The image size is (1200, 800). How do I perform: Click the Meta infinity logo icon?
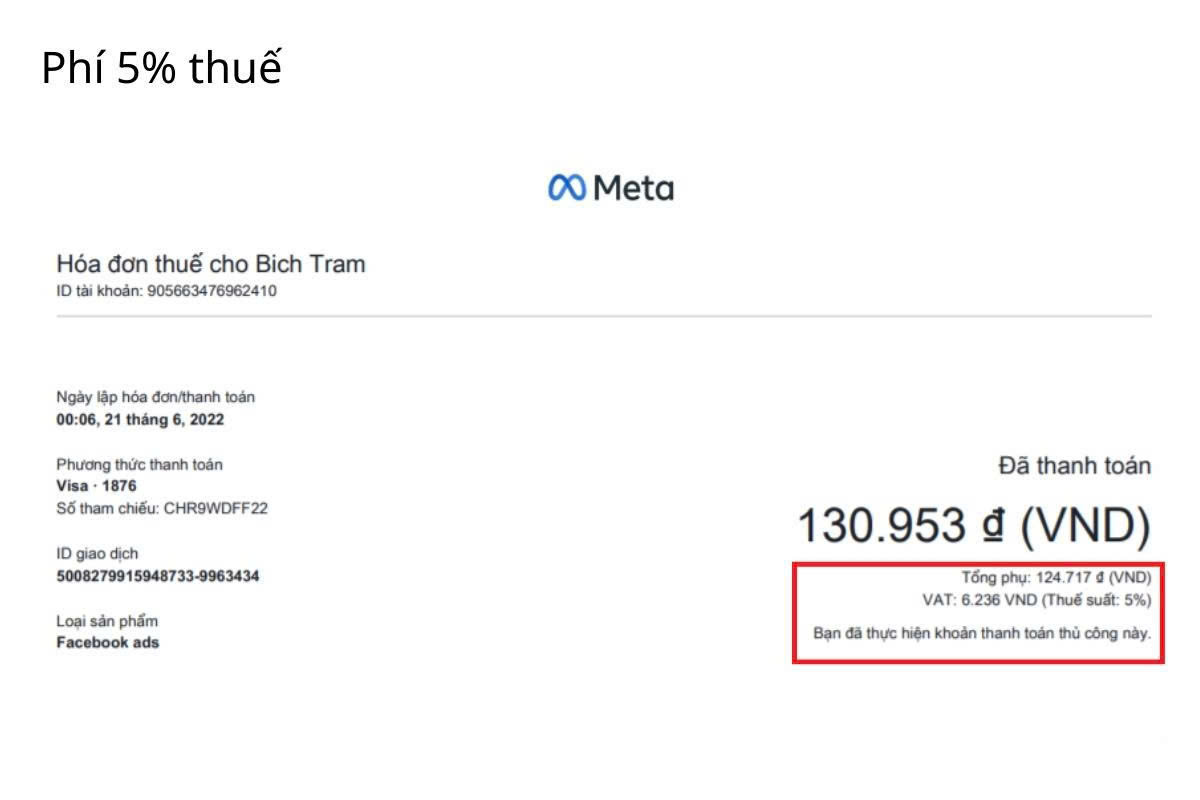click(567, 187)
